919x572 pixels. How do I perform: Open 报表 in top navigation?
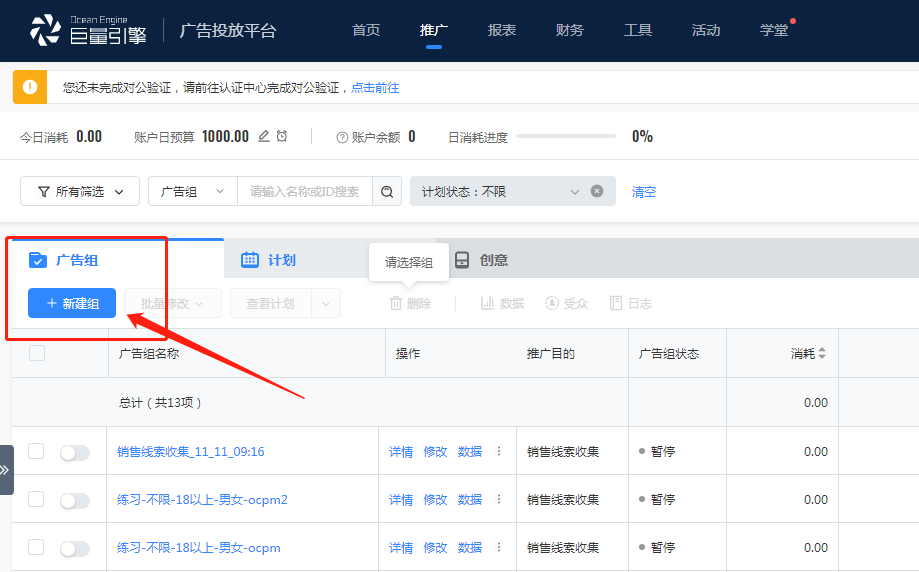pyautogui.click(x=502, y=30)
